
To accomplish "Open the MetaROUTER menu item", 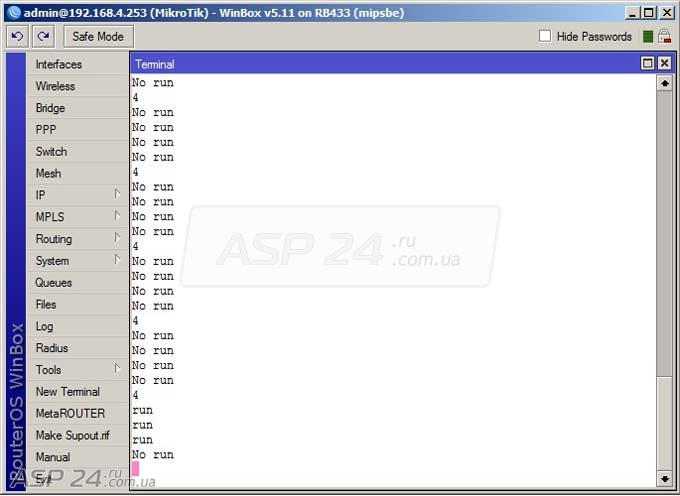I will [78, 413].
